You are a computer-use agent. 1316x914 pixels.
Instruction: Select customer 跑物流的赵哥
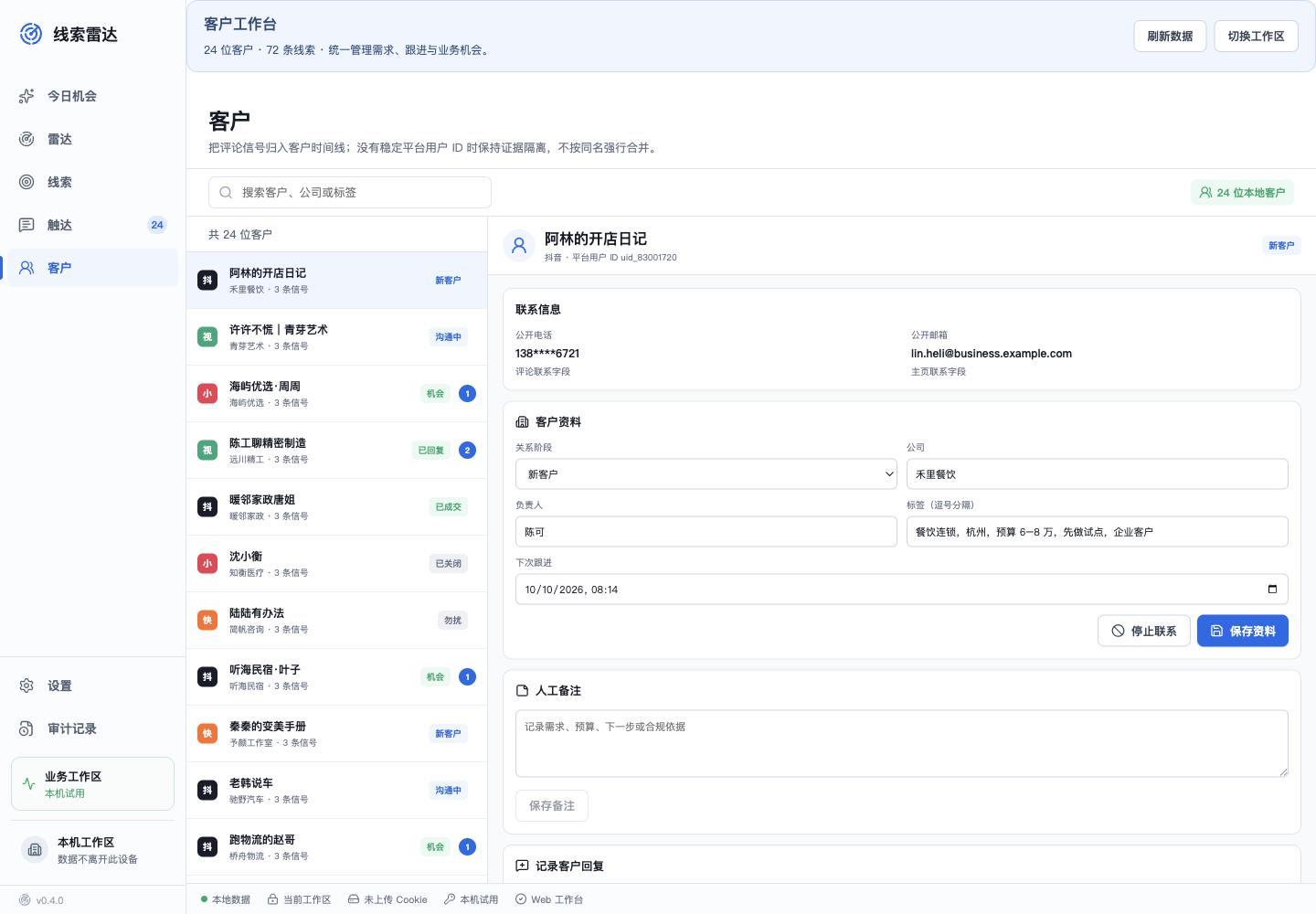tap(336, 847)
